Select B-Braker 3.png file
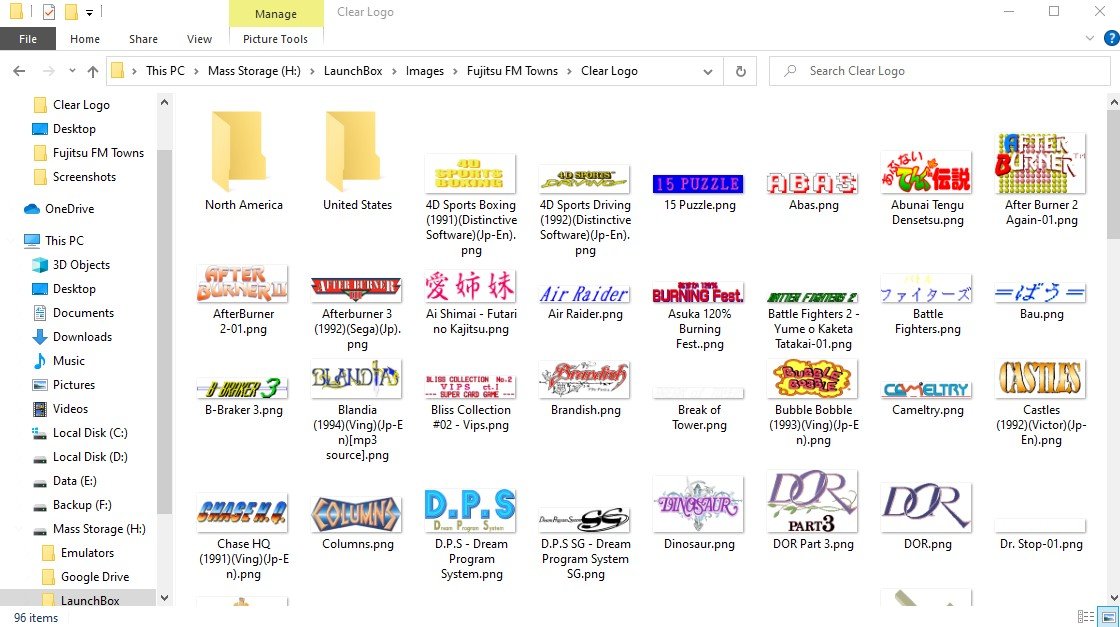The height and width of the screenshot is (627, 1120). click(244, 398)
